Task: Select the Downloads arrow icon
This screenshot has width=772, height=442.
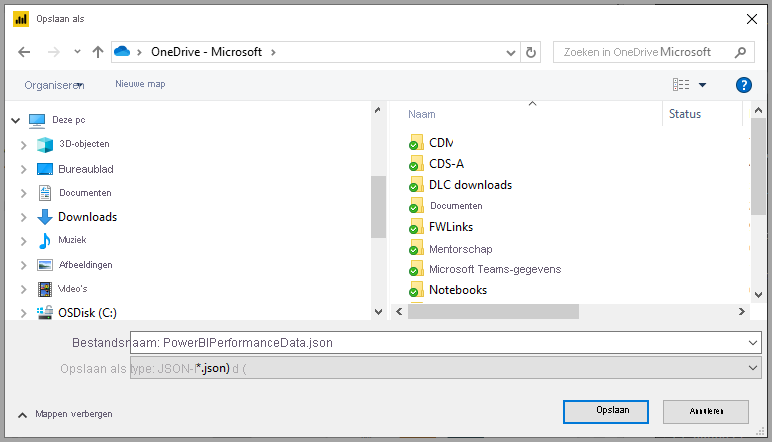Action: [45, 217]
